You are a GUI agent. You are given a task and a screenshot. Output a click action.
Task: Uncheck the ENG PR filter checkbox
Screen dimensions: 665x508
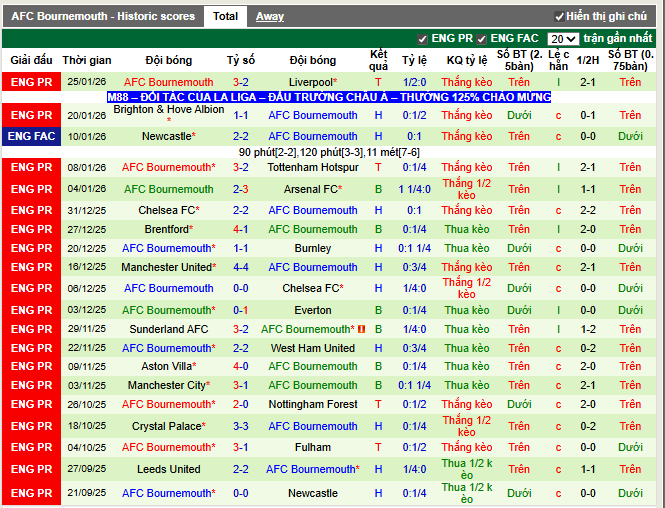pos(422,39)
